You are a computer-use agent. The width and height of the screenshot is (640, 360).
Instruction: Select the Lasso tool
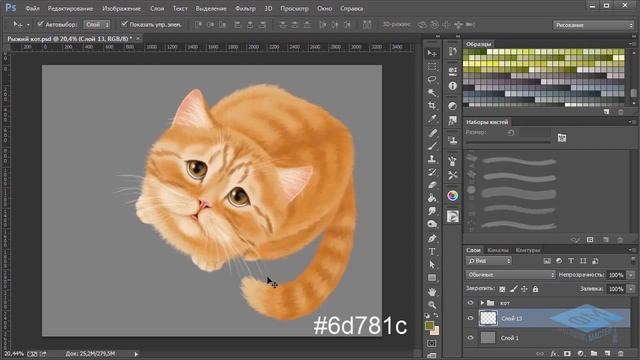431,79
